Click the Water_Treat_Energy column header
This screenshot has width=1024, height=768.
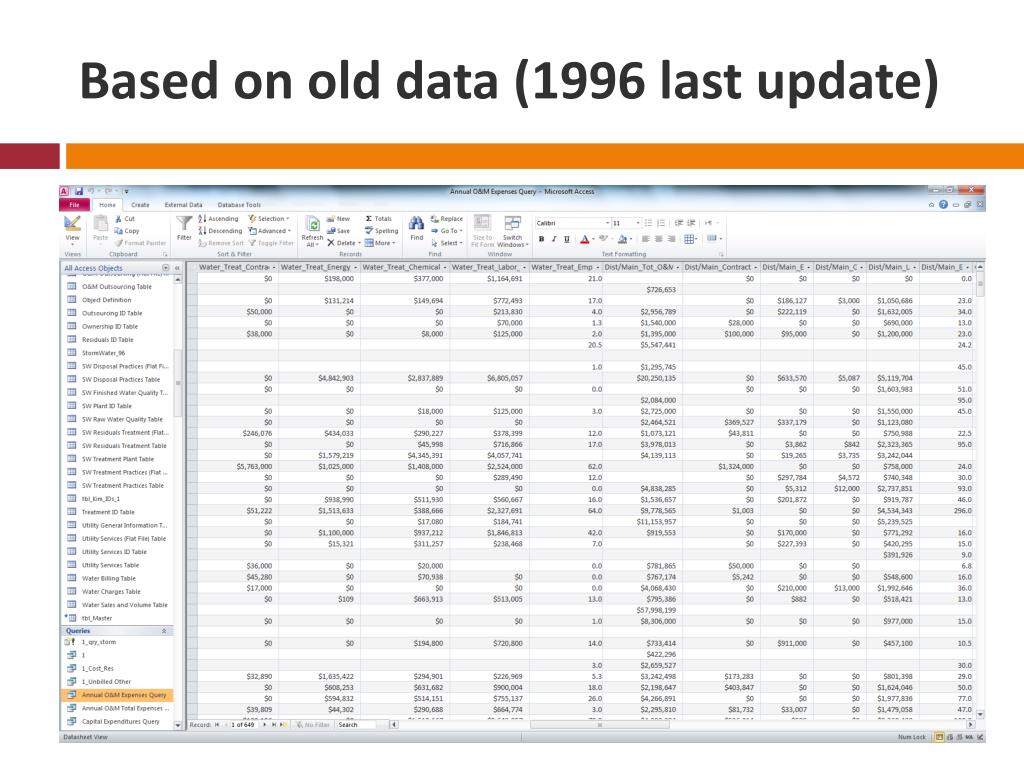[x=319, y=267]
